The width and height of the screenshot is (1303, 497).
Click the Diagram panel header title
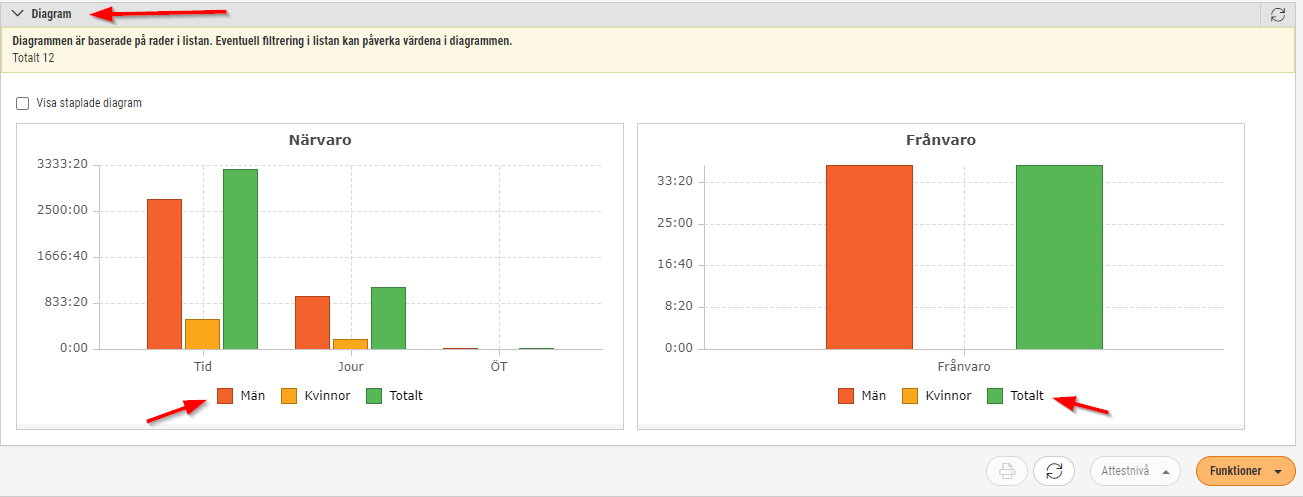click(x=51, y=14)
